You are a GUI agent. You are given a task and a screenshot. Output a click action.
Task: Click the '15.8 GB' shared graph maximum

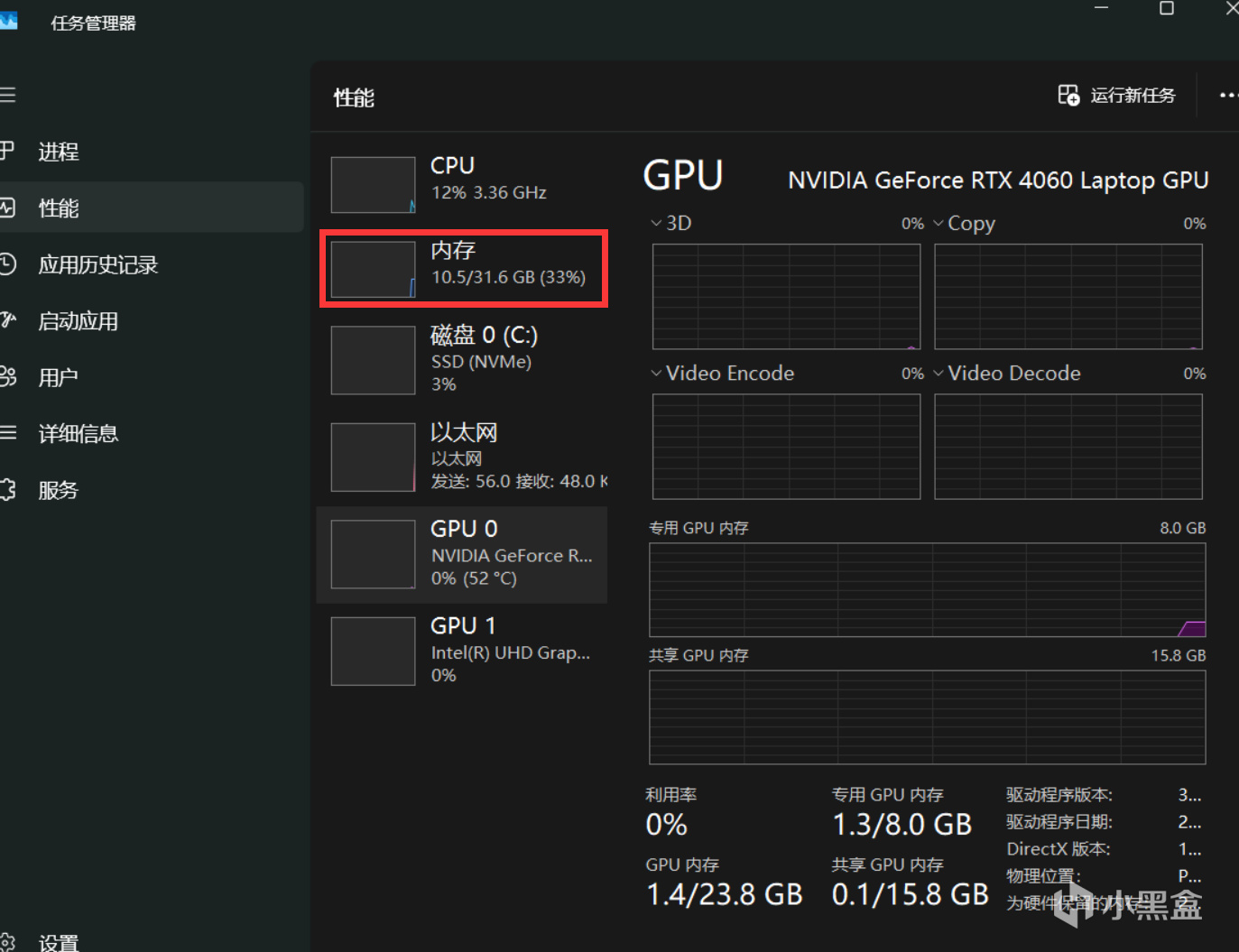tap(1179, 655)
